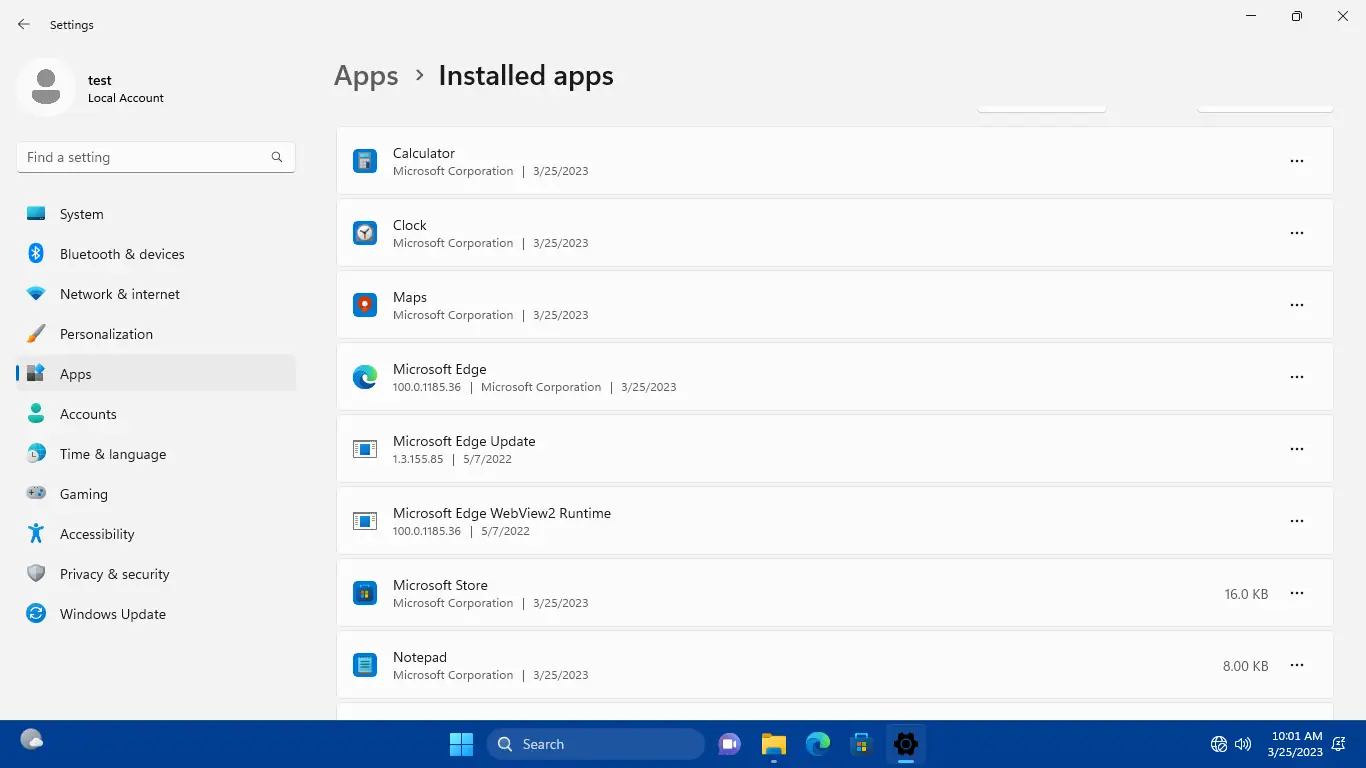Open more options for Microsoft Edge Update
The height and width of the screenshot is (768, 1366).
point(1297,449)
